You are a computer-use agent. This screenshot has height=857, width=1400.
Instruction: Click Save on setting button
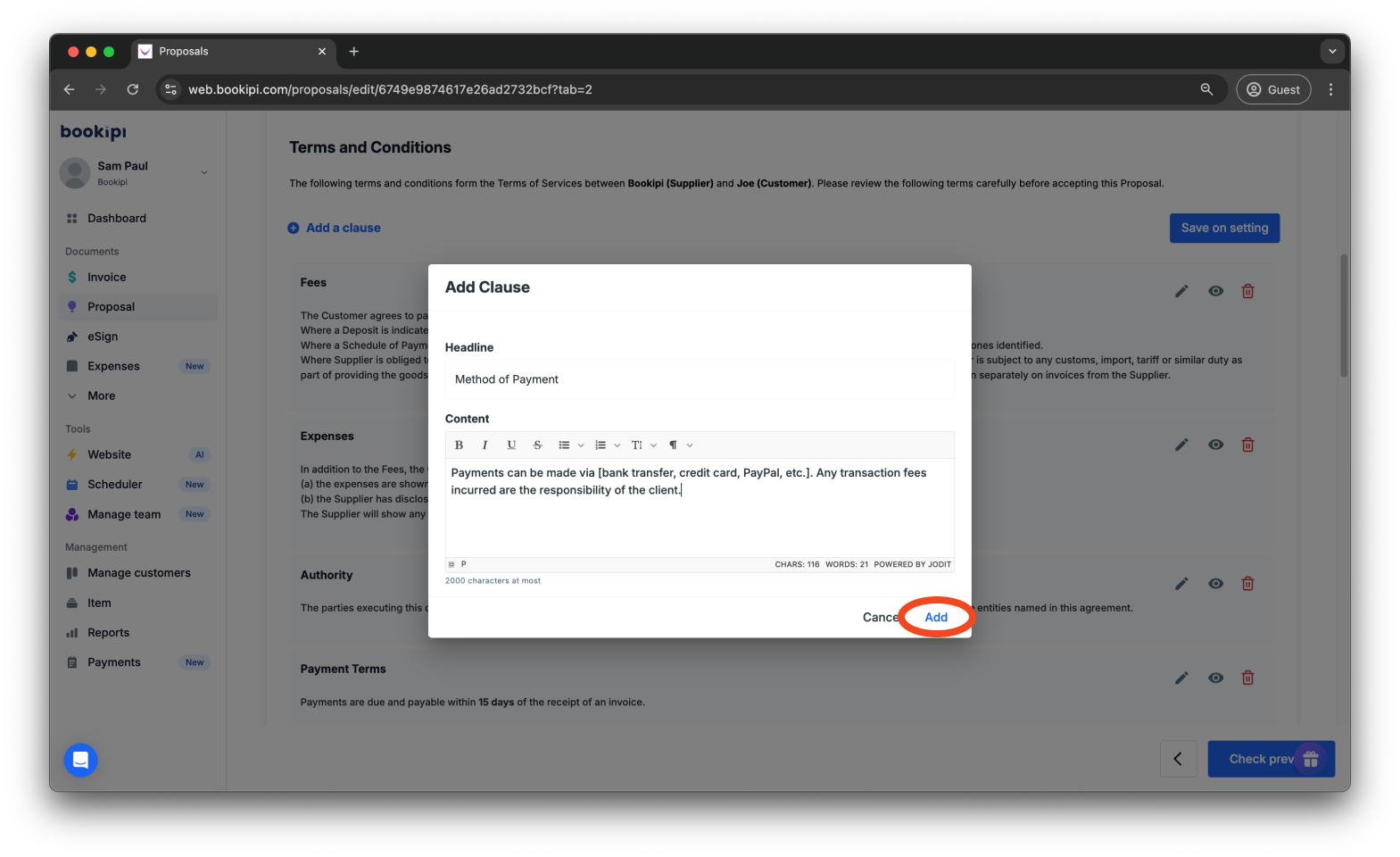point(1224,228)
